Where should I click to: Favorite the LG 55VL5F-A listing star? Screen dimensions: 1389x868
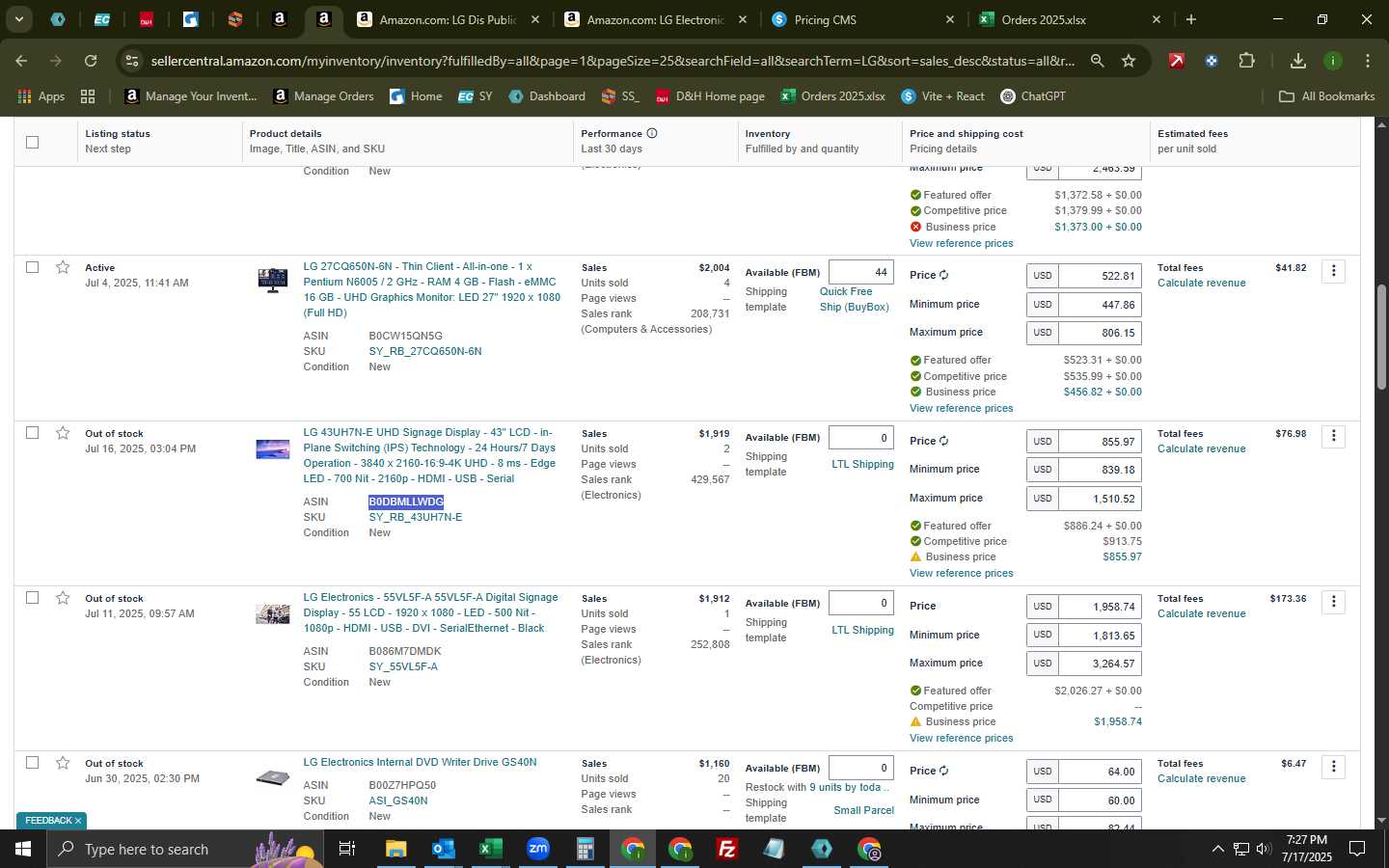pos(63,598)
